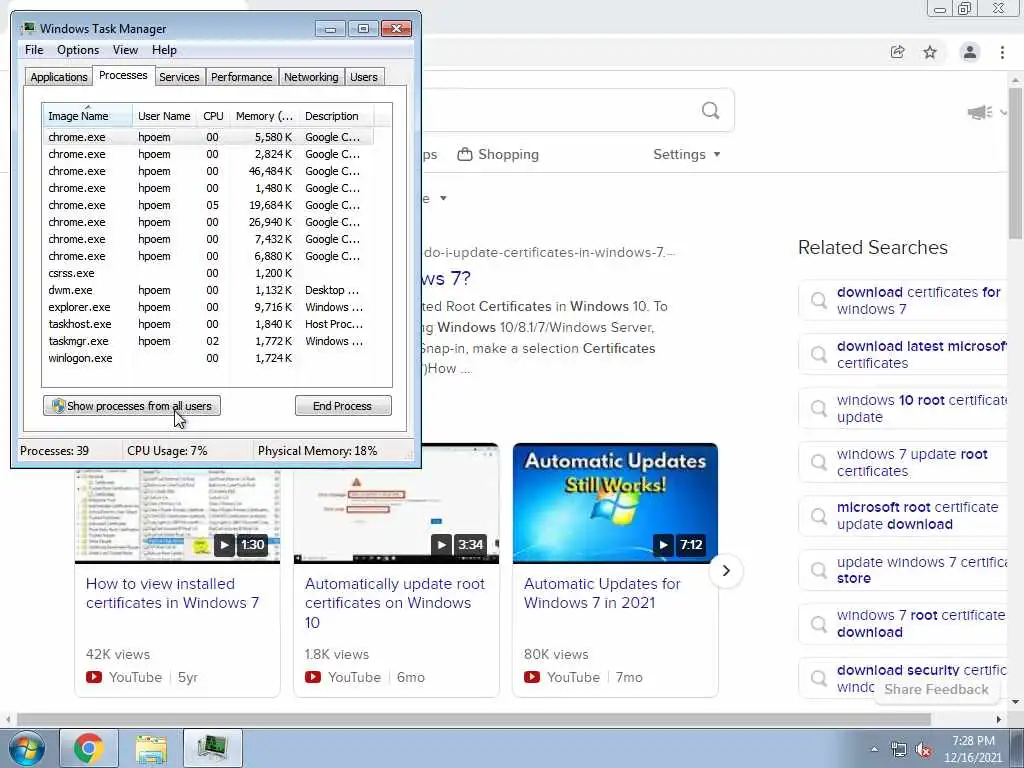
Task: Select chrome.exe row using 46,484 K
Action: click(209, 171)
